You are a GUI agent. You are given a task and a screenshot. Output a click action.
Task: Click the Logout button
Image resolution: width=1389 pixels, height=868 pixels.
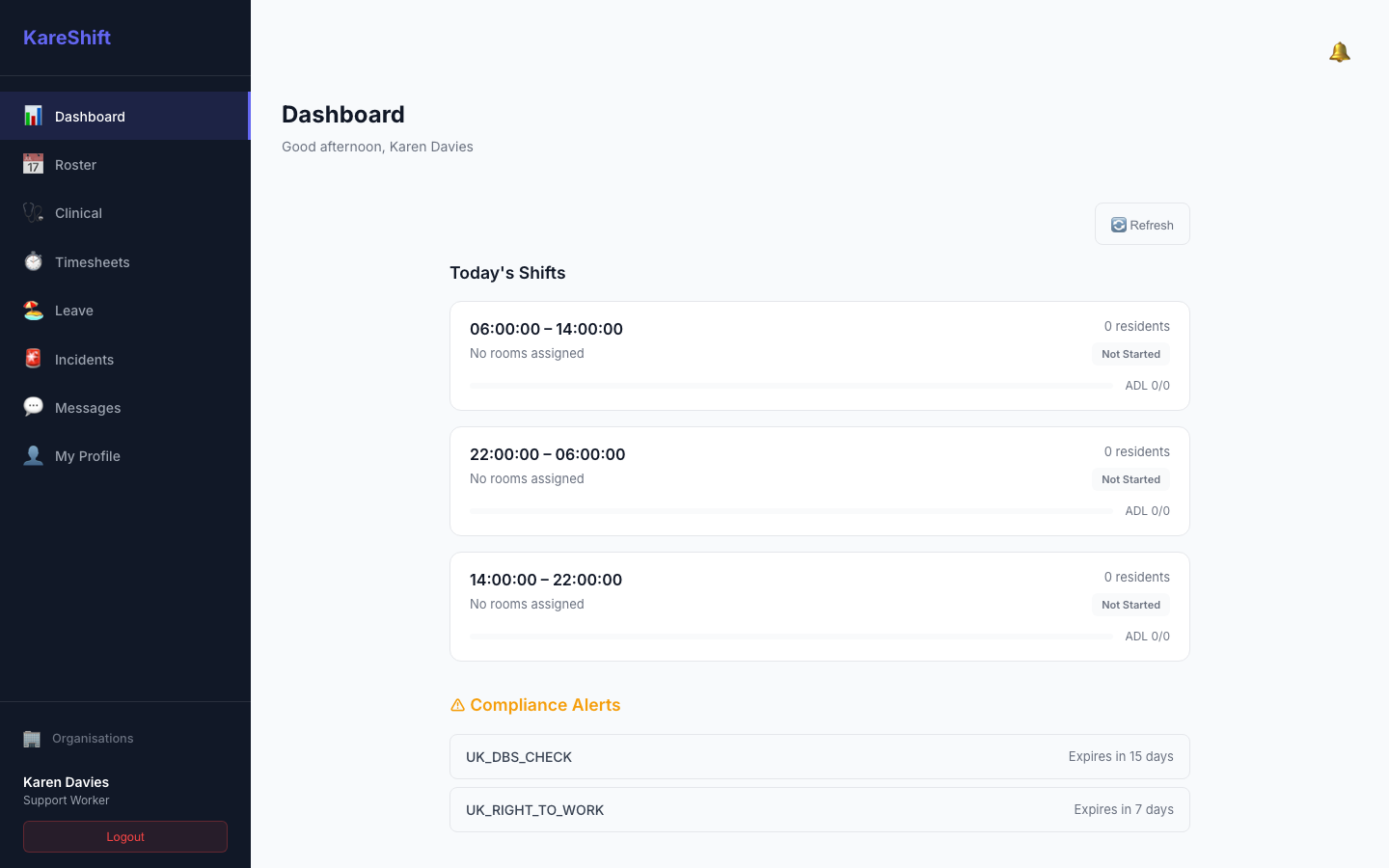(125, 837)
